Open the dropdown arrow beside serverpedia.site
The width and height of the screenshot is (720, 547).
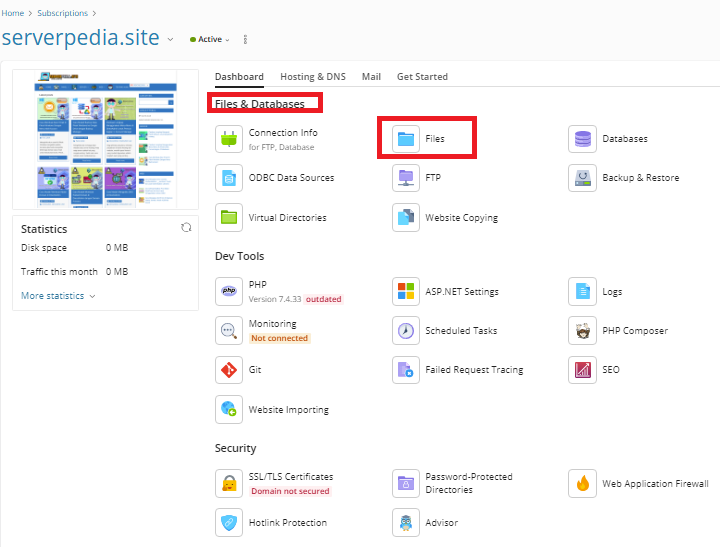170,40
